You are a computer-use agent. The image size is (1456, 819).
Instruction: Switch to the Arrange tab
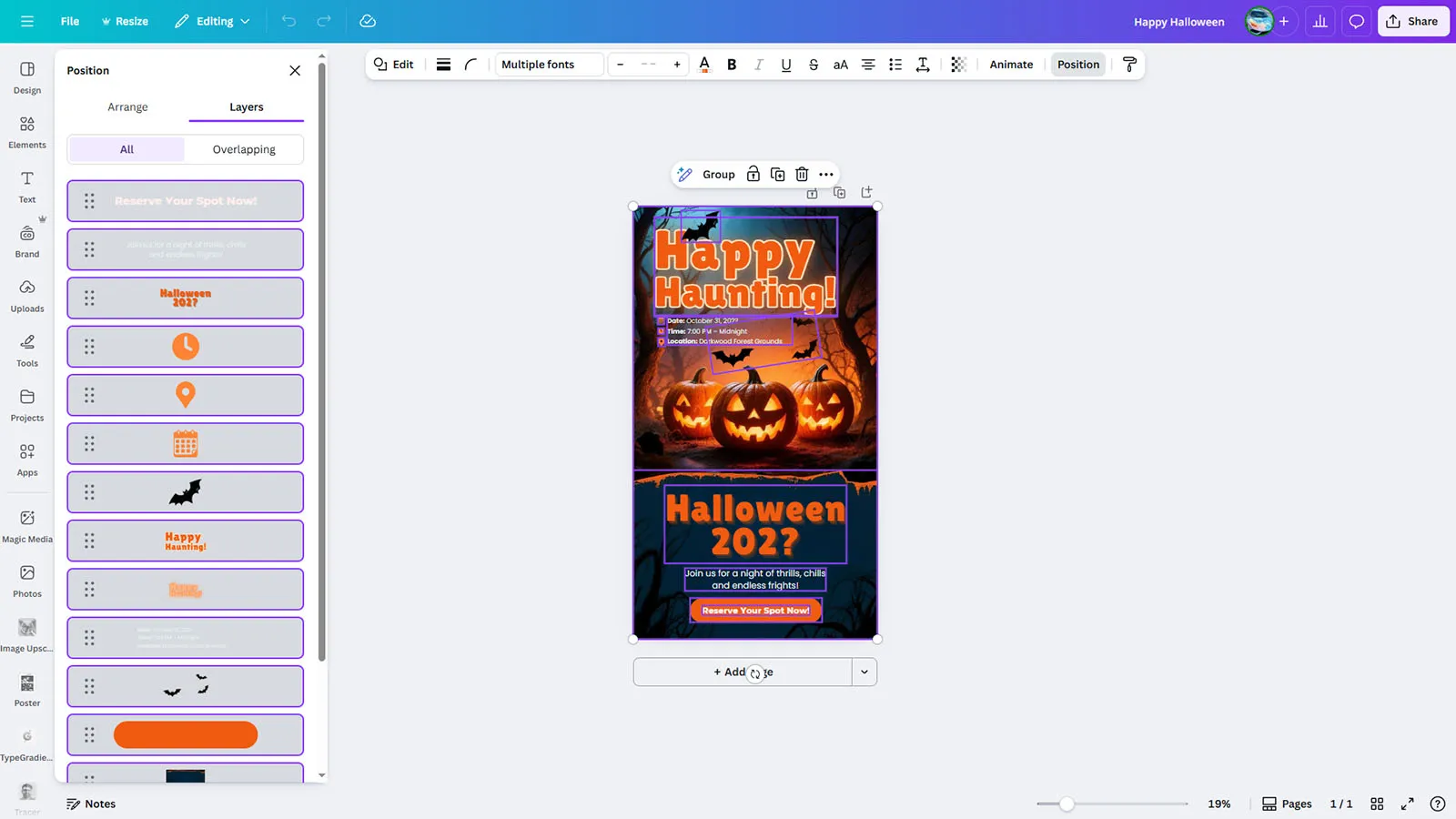click(127, 107)
